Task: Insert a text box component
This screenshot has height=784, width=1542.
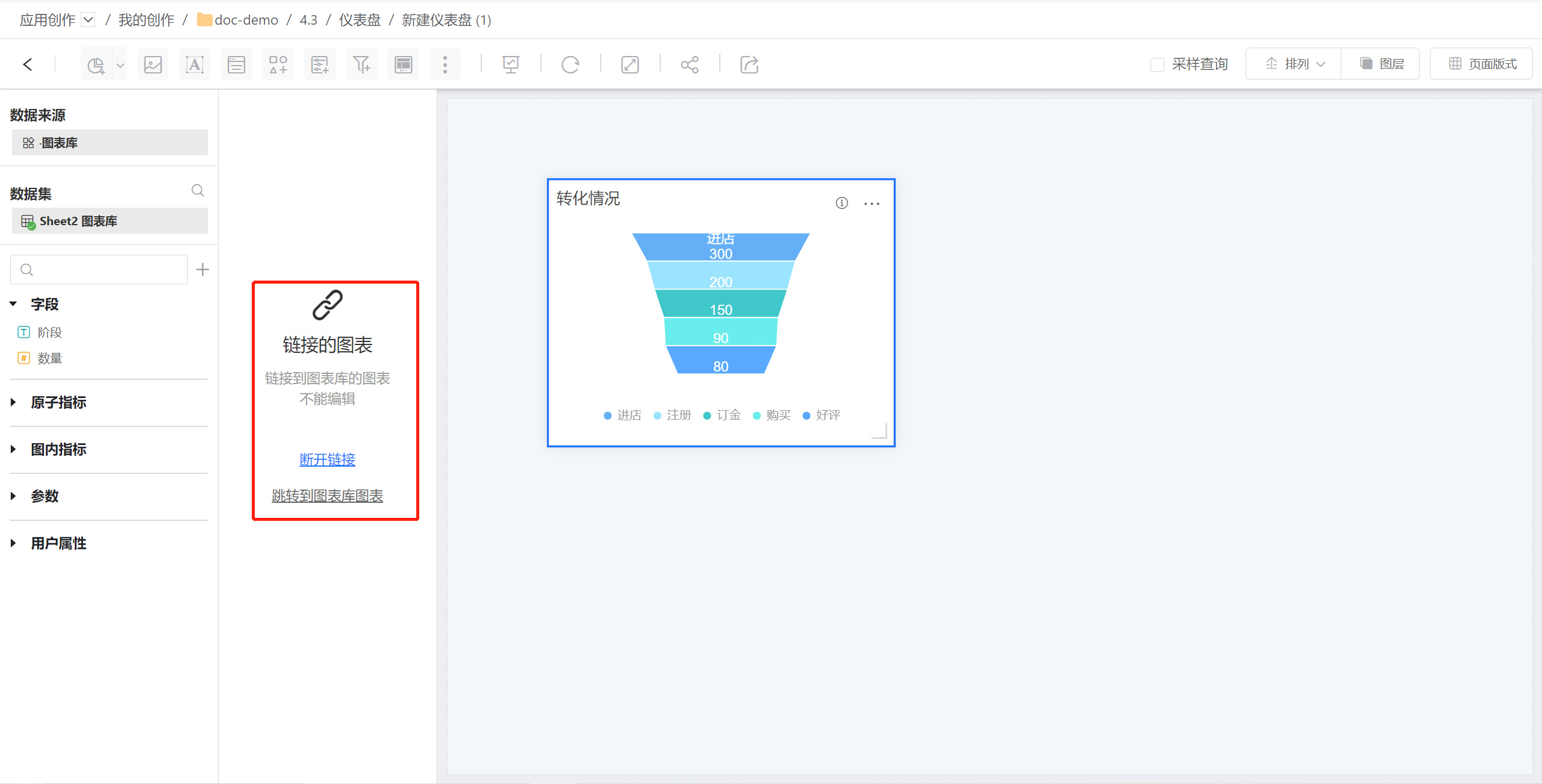Action: pos(195,64)
